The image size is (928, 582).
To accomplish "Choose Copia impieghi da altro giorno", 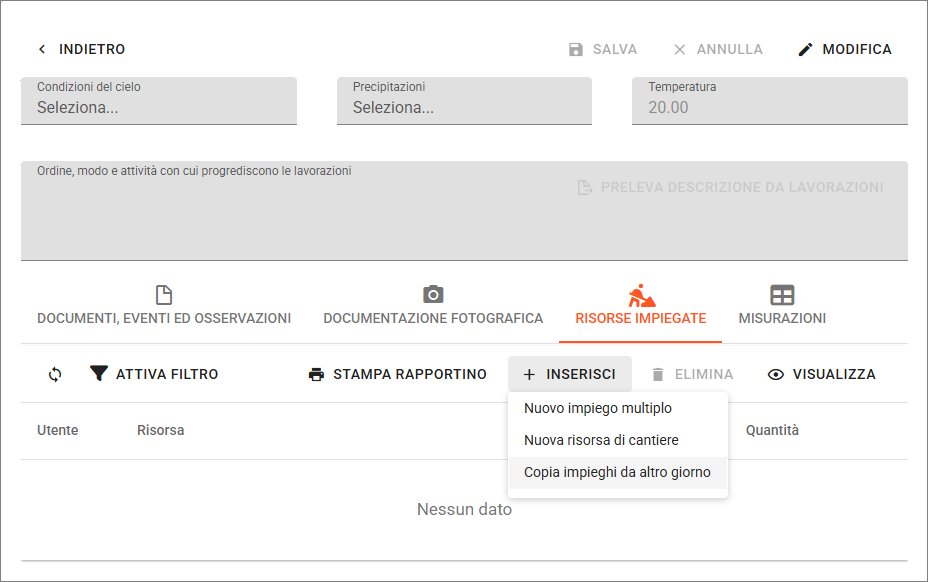I will pos(617,472).
